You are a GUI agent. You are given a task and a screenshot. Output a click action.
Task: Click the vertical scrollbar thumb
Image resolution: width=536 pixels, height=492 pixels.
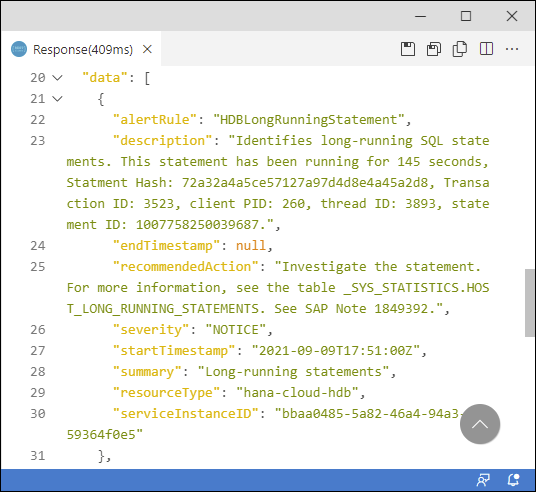click(530, 303)
